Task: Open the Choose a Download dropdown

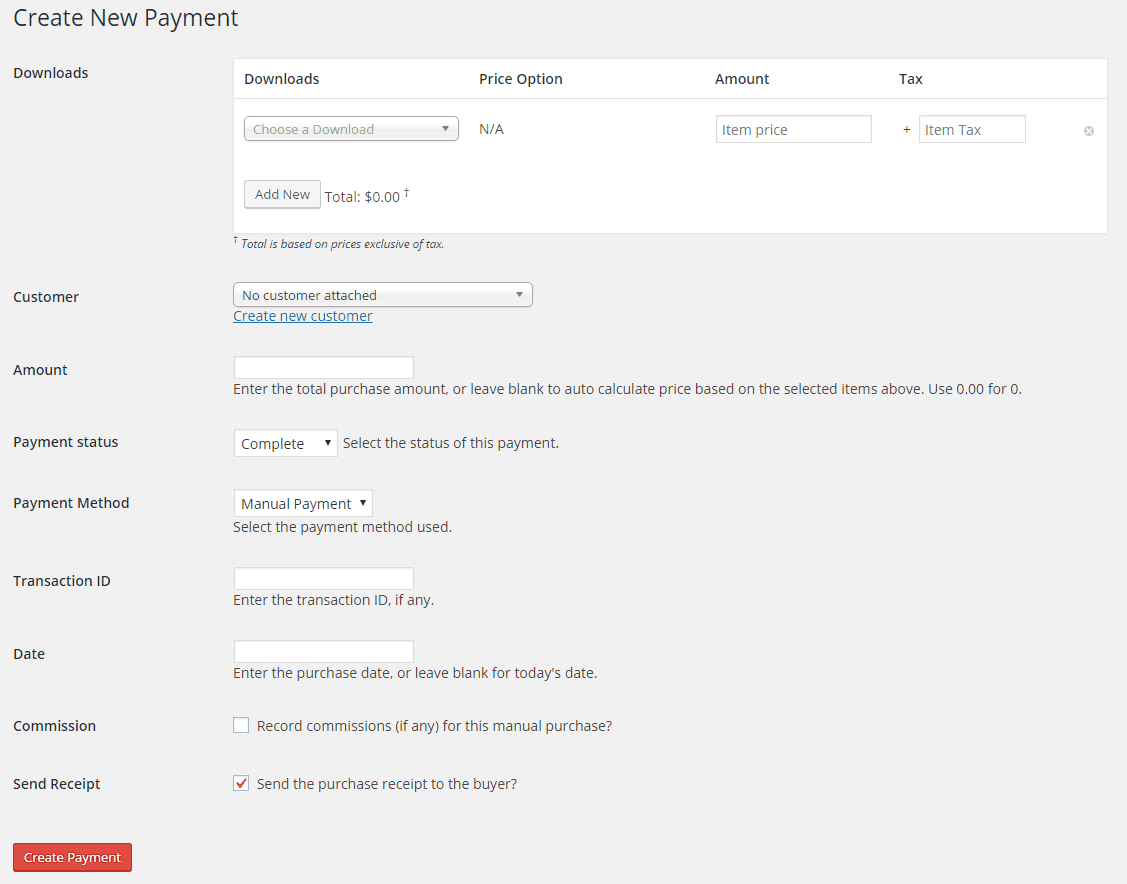Action: (351, 129)
